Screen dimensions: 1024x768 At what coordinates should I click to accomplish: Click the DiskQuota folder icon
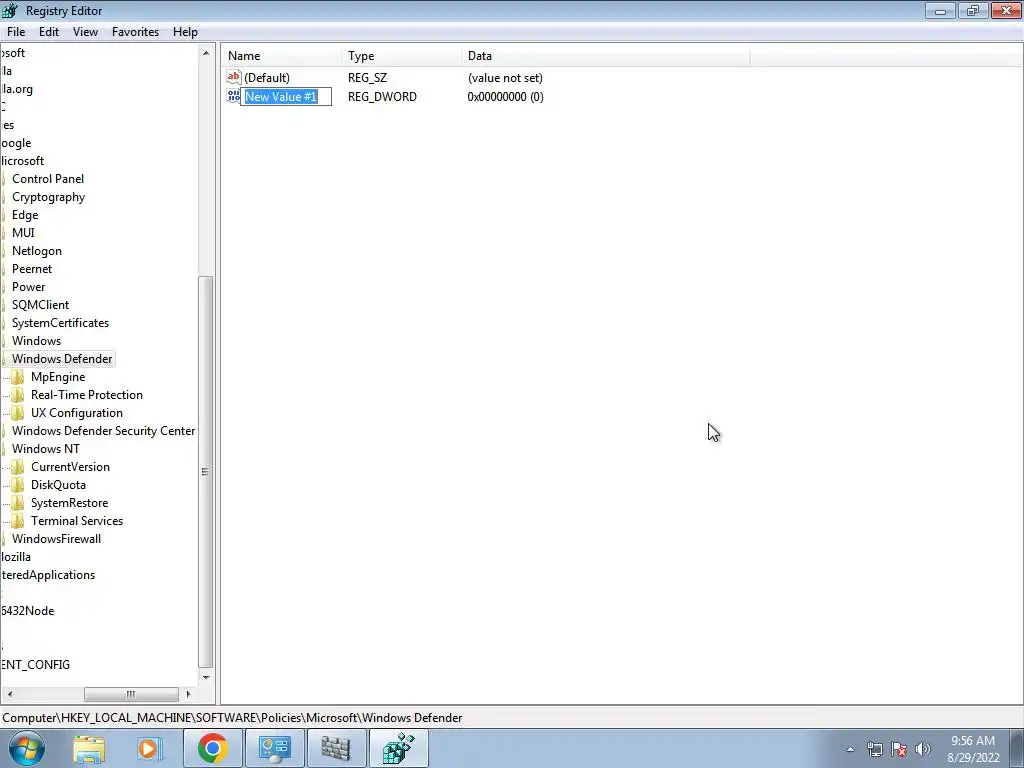click(18, 485)
